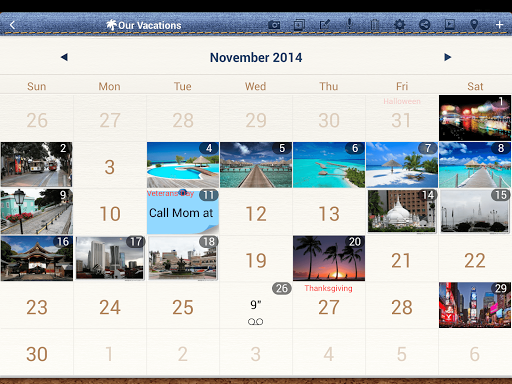Tap the map location pin icon
Image resolution: width=512 pixels, height=384 pixels.
474,25
